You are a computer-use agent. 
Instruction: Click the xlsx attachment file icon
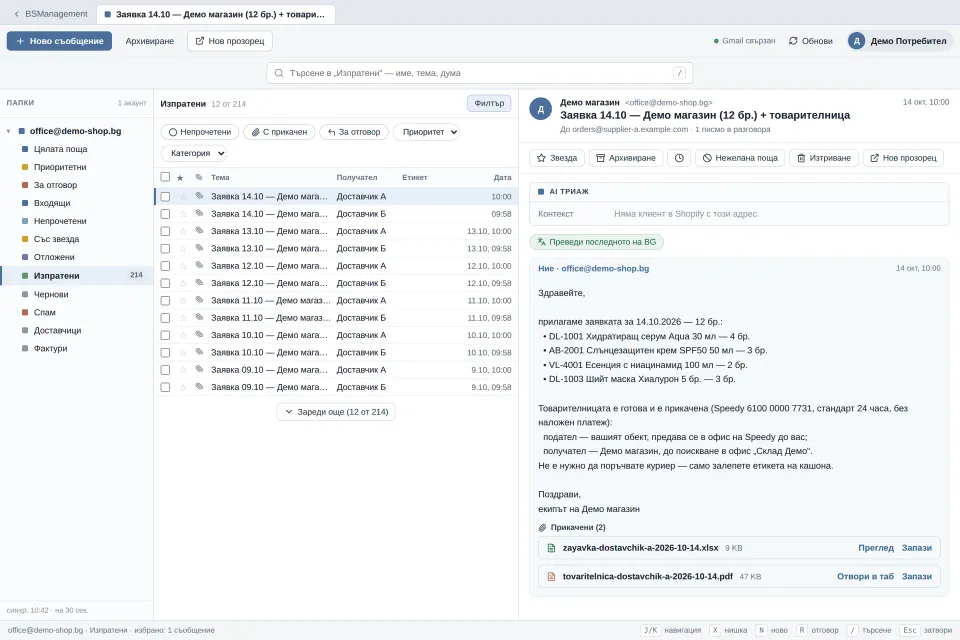click(x=551, y=548)
